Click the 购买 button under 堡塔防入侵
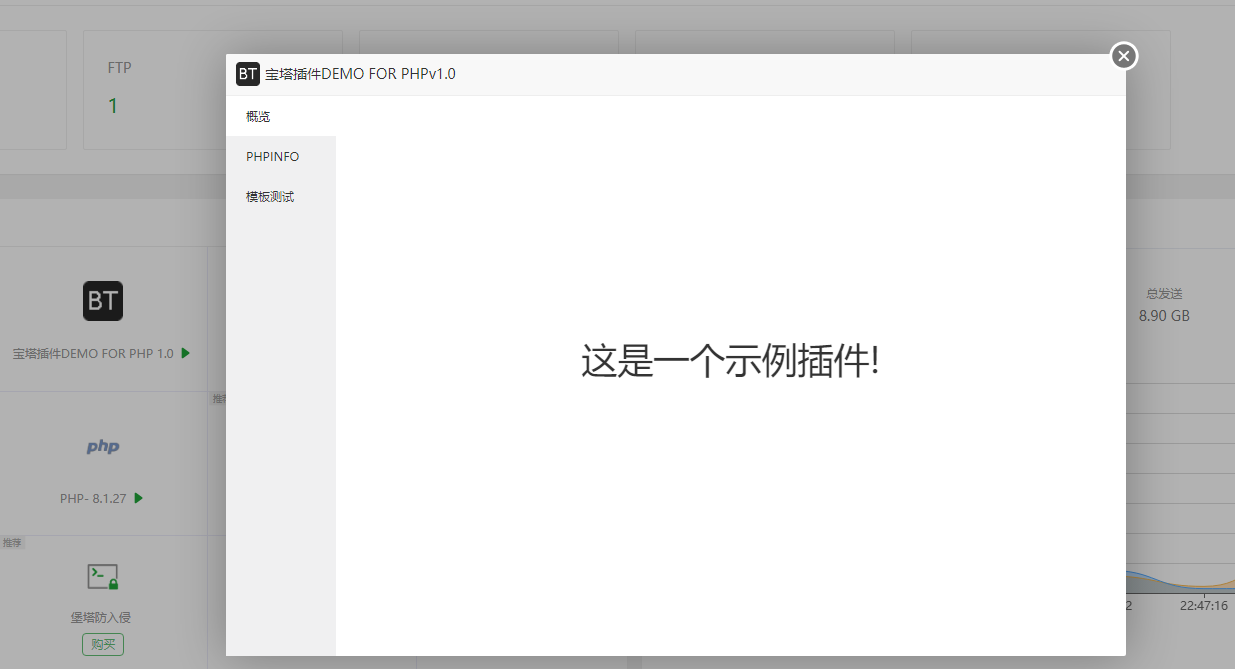This screenshot has width=1235, height=669. coord(103,644)
